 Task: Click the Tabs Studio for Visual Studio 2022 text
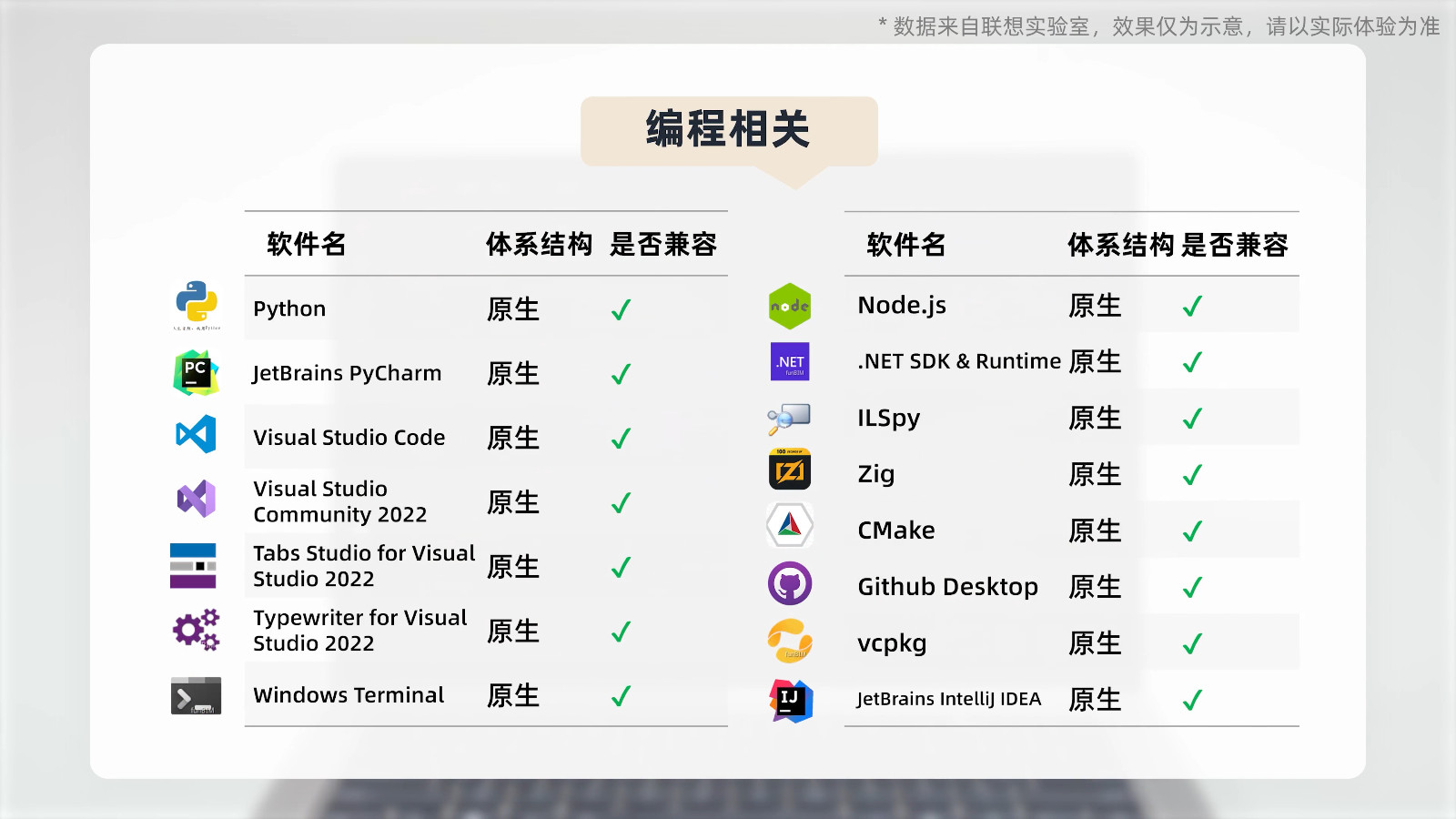[x=363, y=566]
